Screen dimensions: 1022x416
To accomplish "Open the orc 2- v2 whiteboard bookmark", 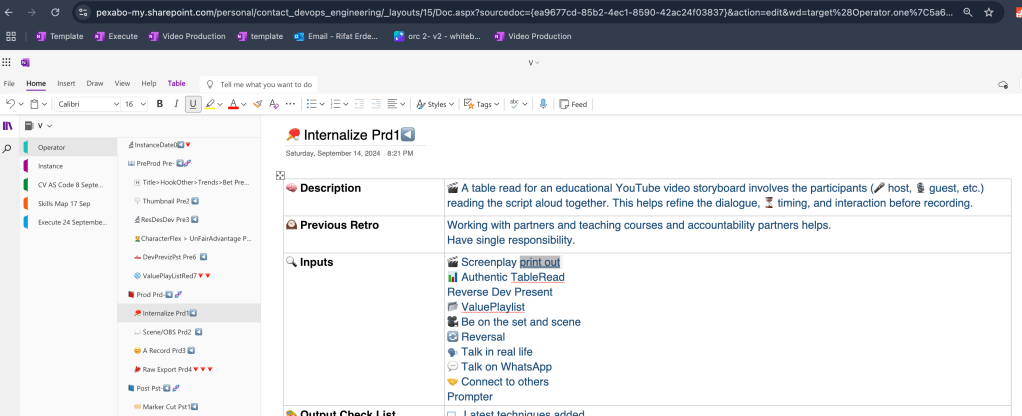I will [x=437, y=37].
